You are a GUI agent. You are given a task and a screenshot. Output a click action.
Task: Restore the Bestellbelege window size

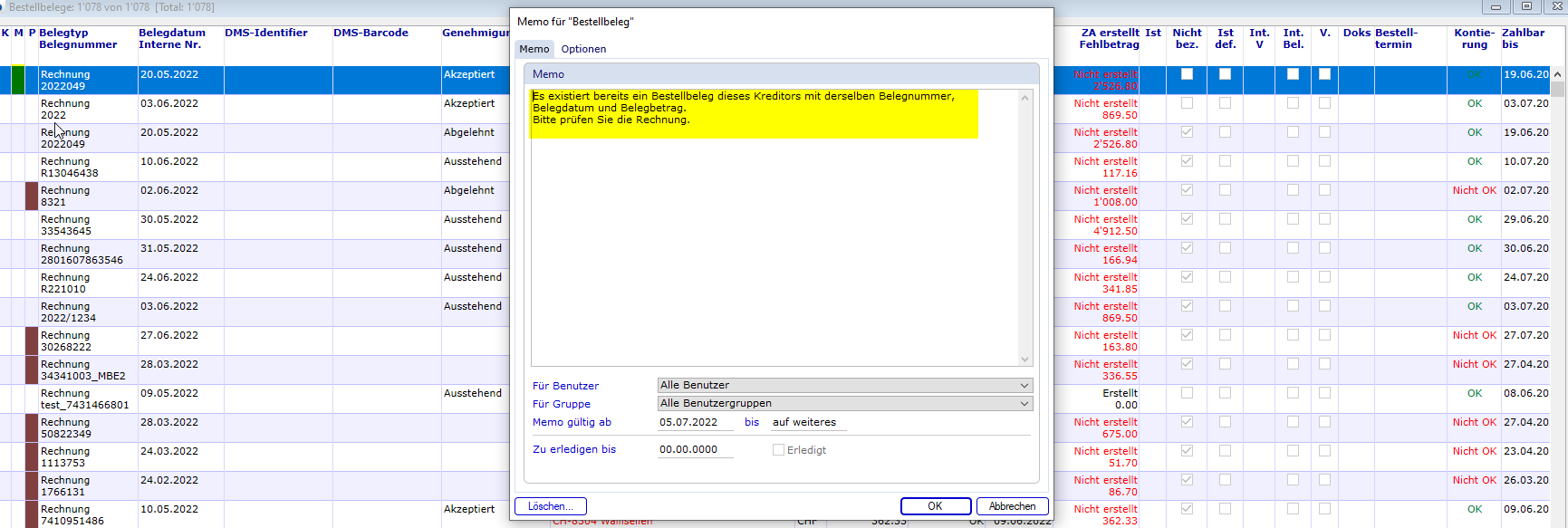point(1526,6)
